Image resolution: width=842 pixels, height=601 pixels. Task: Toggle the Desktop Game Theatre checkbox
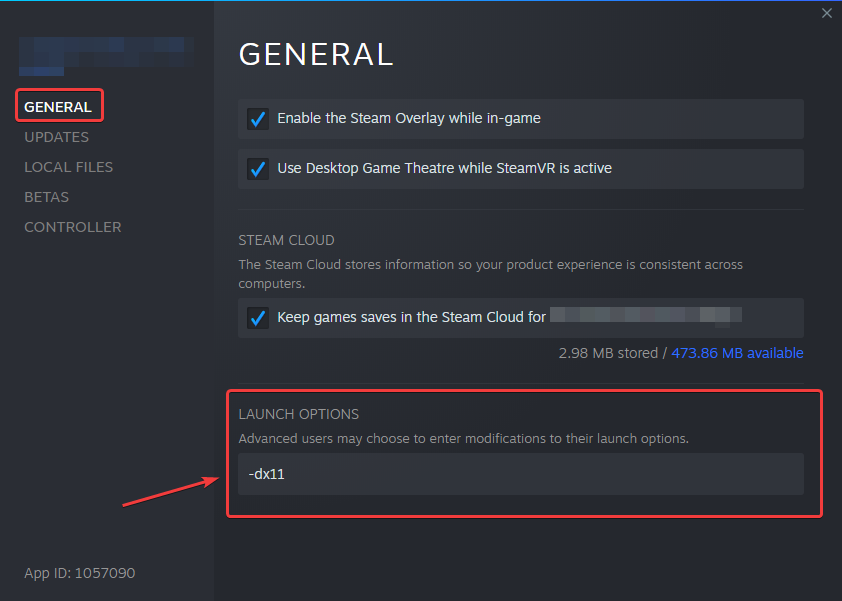pos(258,169)
